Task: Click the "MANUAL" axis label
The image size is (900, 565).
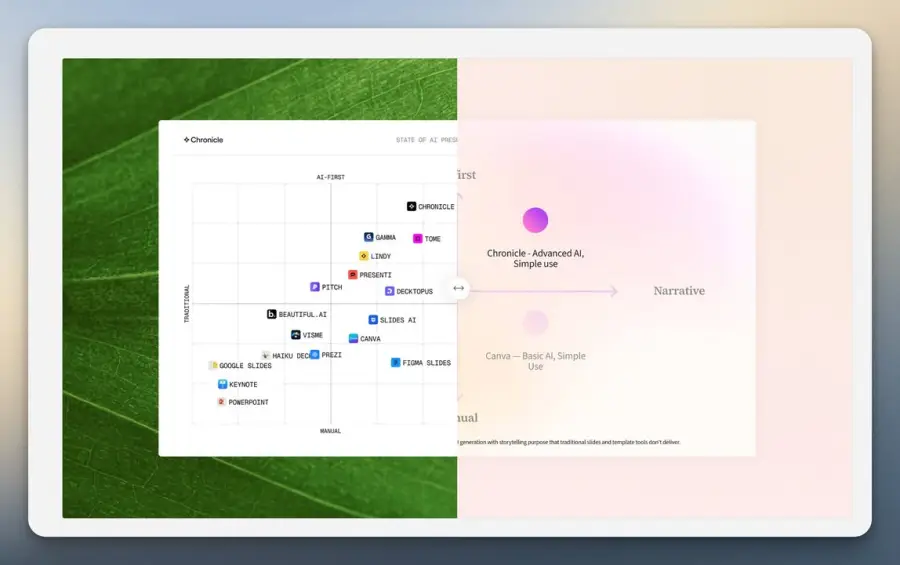Action: (x=330, y=431)
